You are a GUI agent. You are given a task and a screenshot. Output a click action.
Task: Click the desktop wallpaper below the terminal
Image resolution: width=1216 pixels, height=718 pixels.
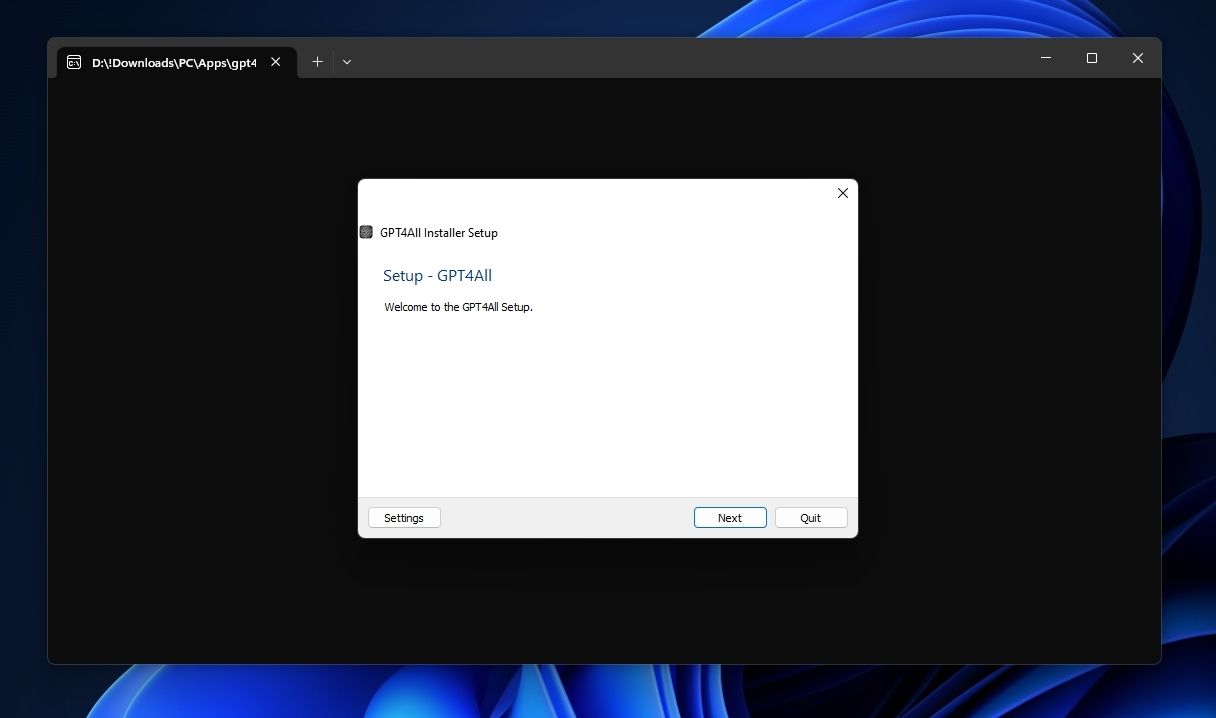coord(600,692)
